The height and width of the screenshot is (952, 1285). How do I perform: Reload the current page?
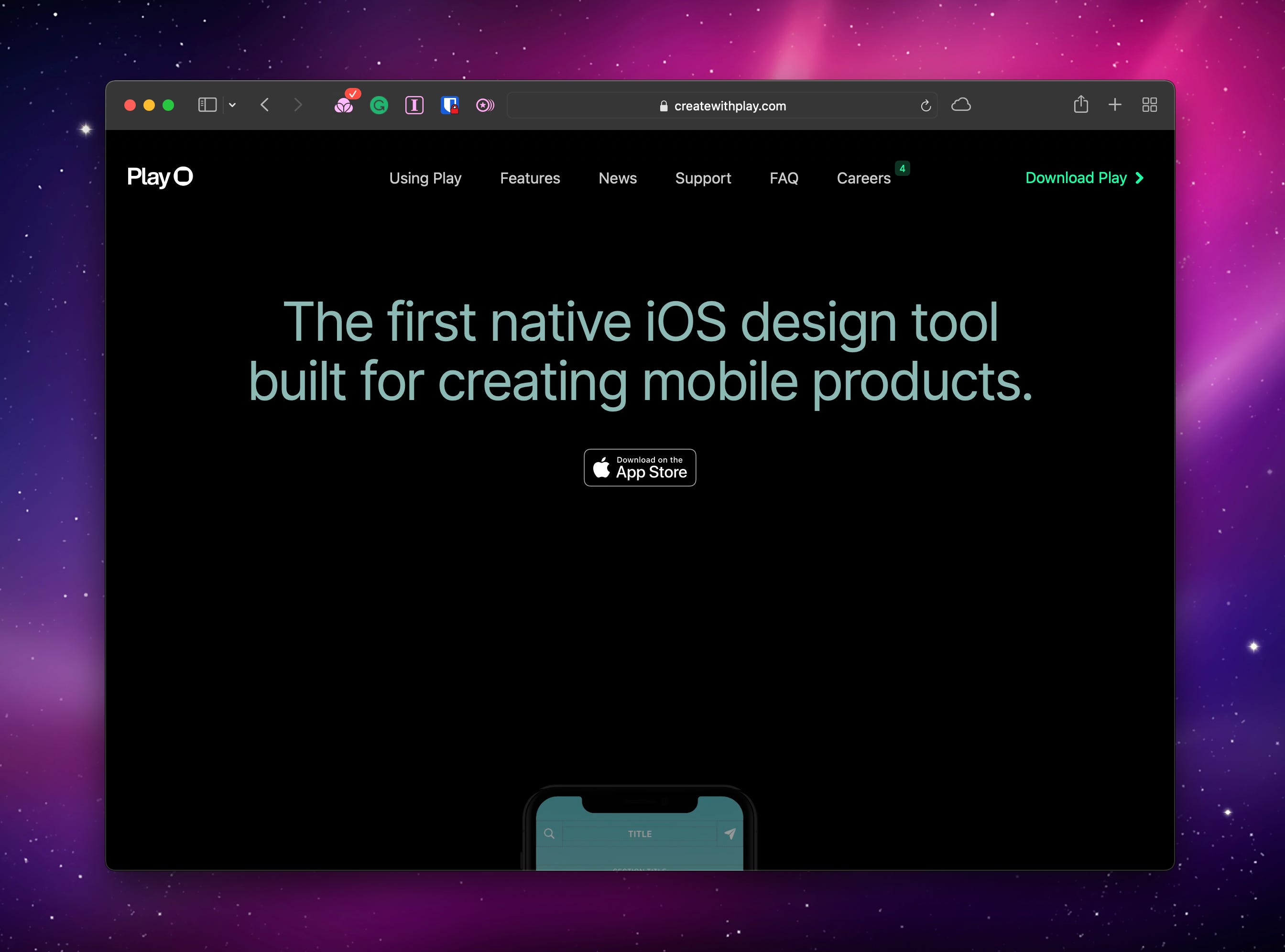(x=926, y=106)
